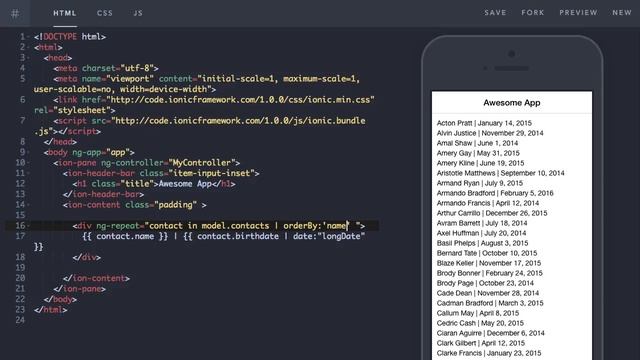Select Acton Pratt contact row
Viewport: 640px width, 360px height.
click(484, 123)
